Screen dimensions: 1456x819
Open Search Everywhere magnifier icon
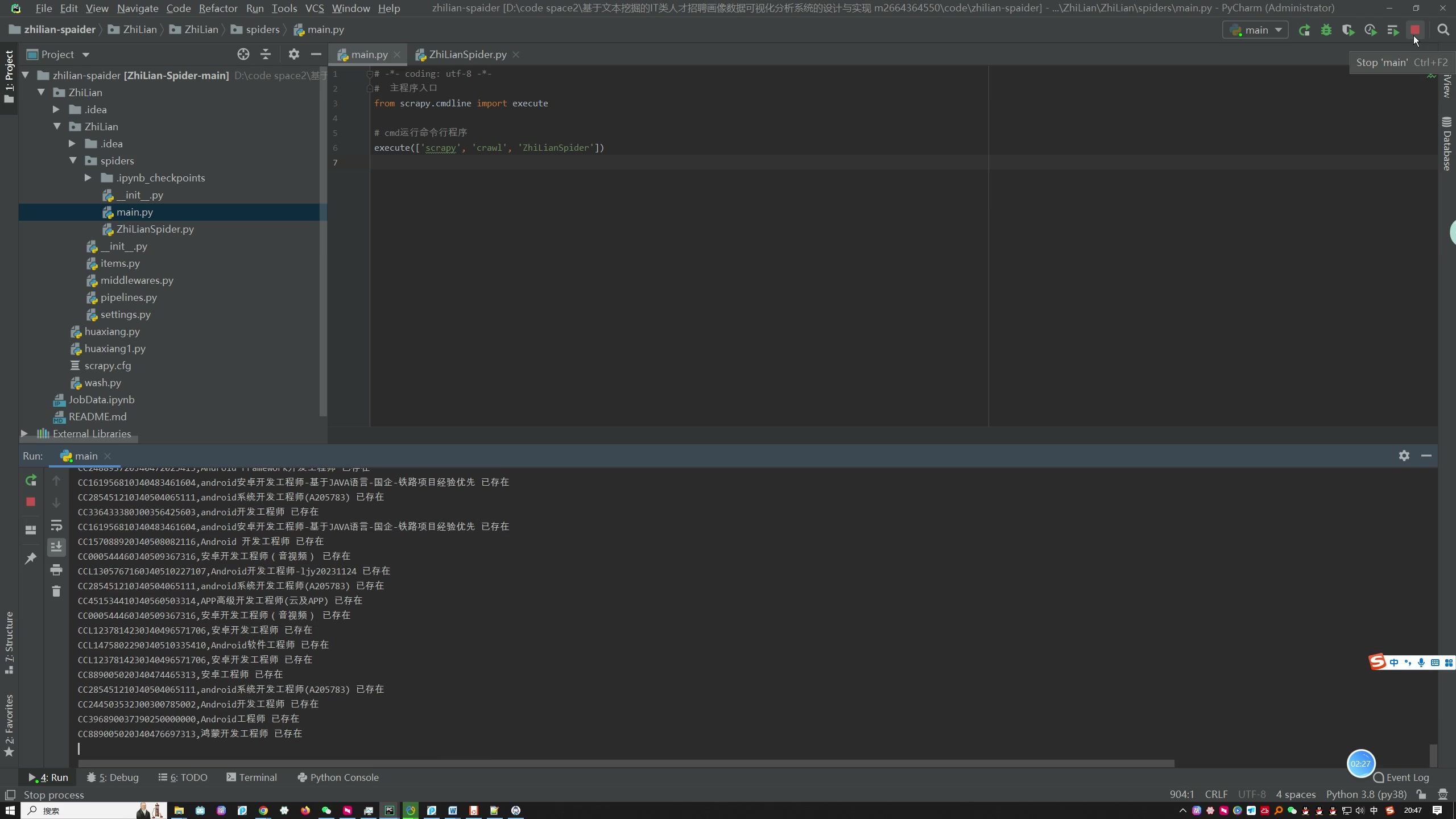(1443, 30)
